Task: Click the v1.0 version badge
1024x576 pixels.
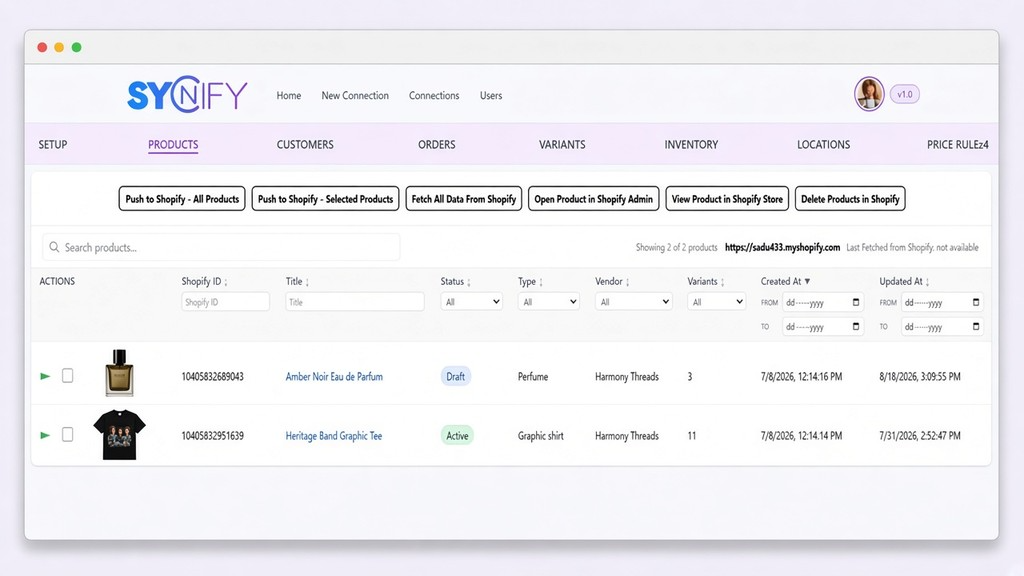Action: pyautogui.click(x=904, y=94)
